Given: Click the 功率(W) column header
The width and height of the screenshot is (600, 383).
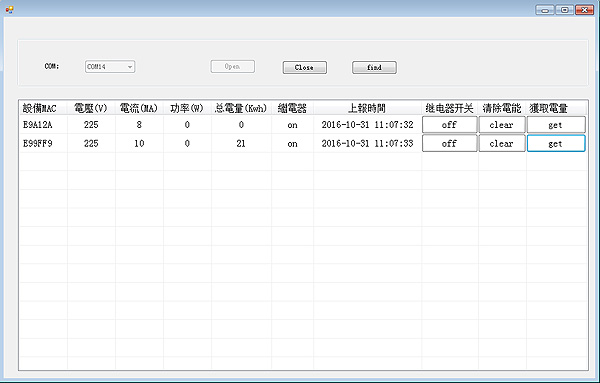Looking at the screenshot, I should (187, 108).
